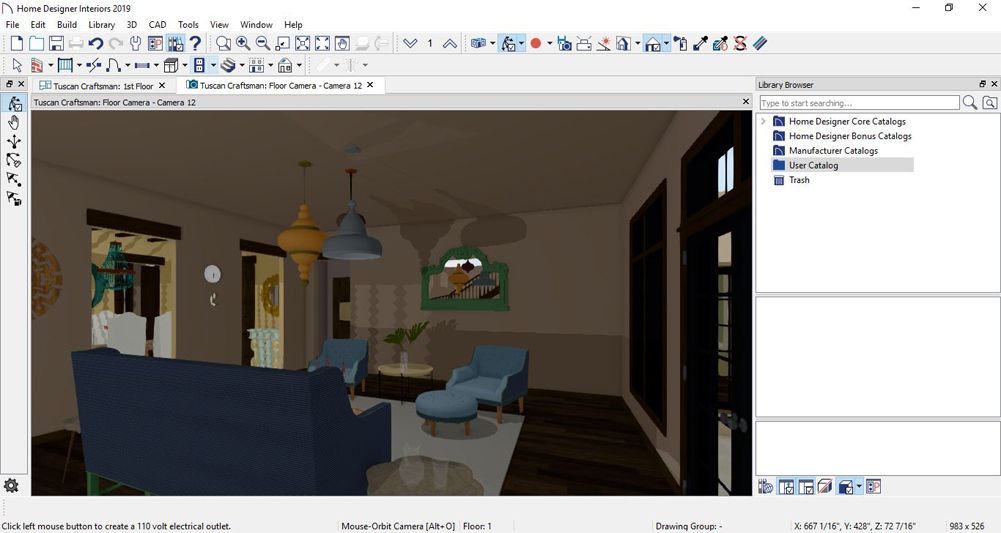Undo the last action
1001x533 pixels.
click(96, 43)
